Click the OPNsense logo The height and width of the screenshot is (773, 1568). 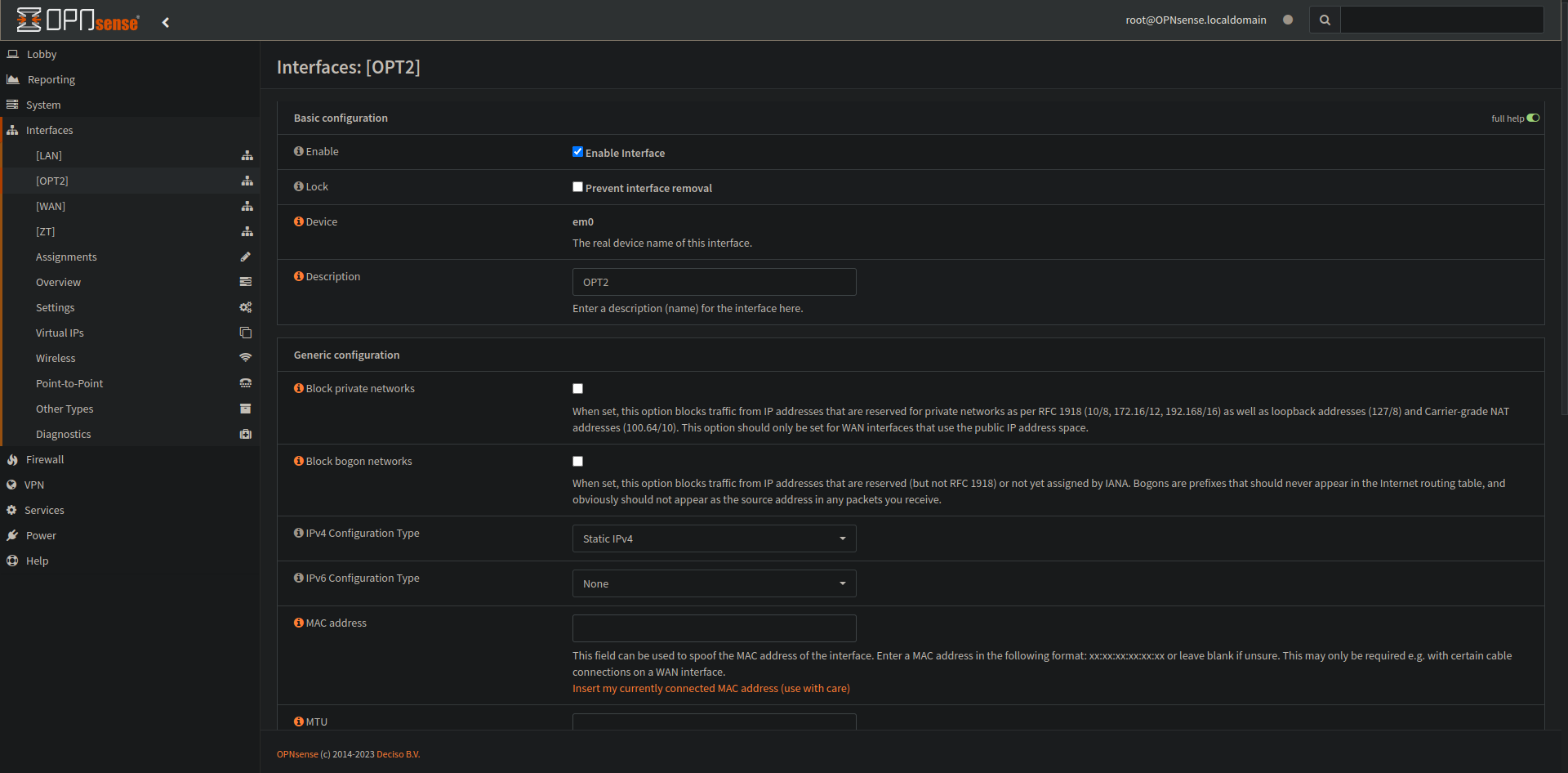pyautogui.click(x=78, y=20)
